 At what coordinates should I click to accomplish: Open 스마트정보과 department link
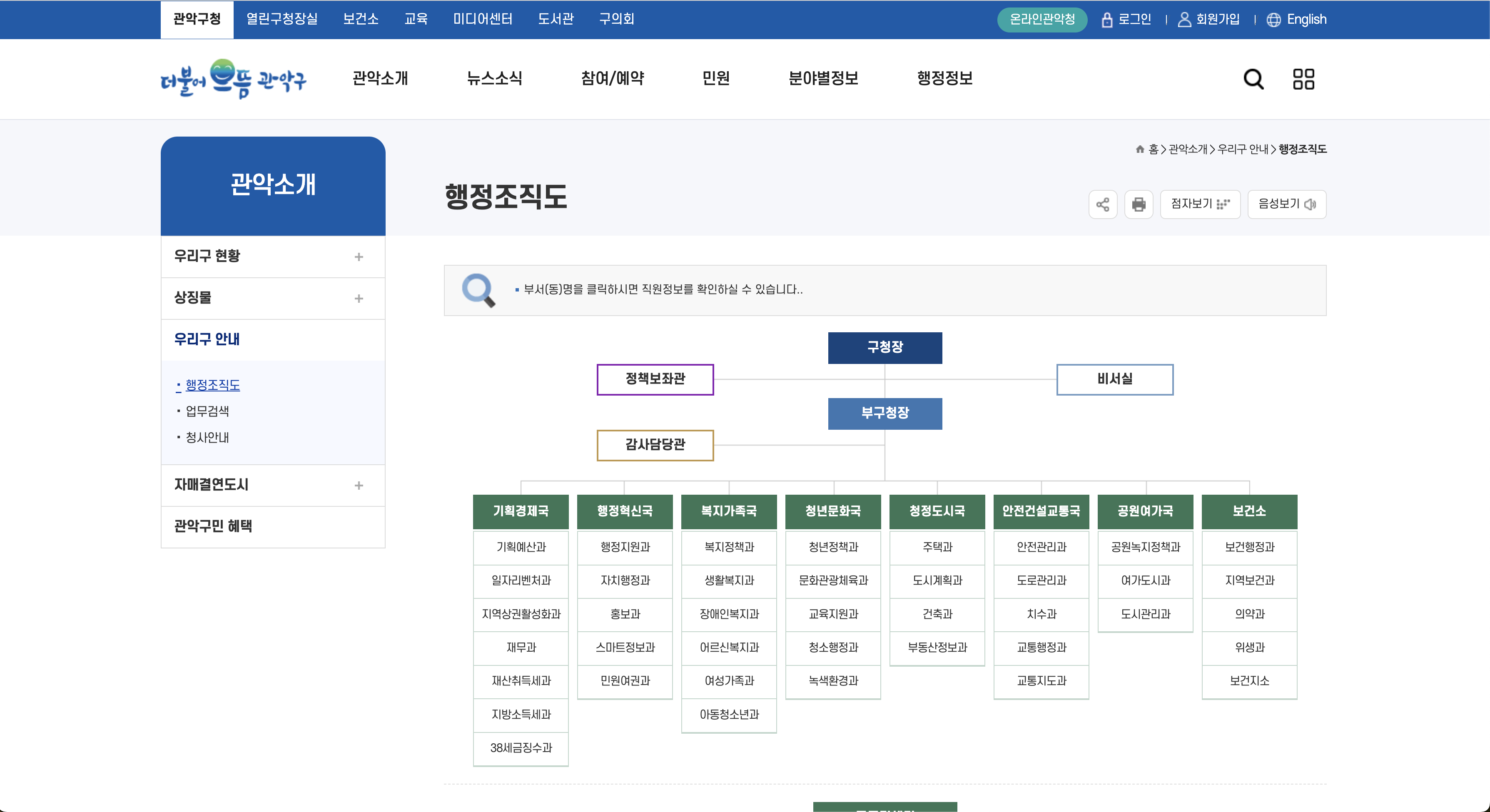click(x=625, y=647)
